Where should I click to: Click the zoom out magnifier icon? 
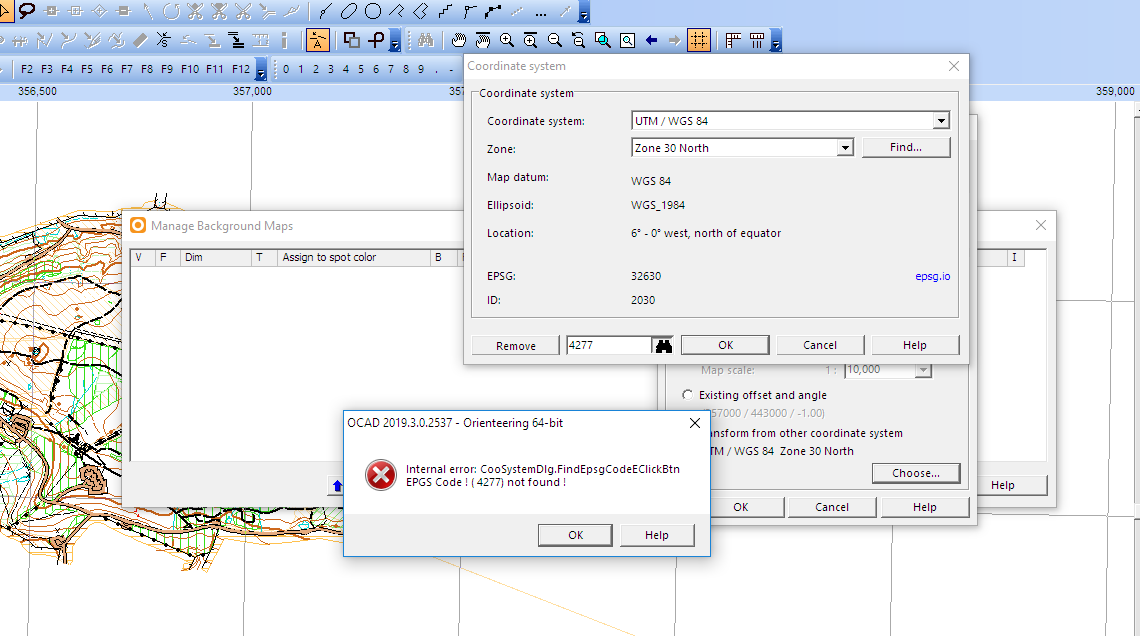tap(555, 41)
